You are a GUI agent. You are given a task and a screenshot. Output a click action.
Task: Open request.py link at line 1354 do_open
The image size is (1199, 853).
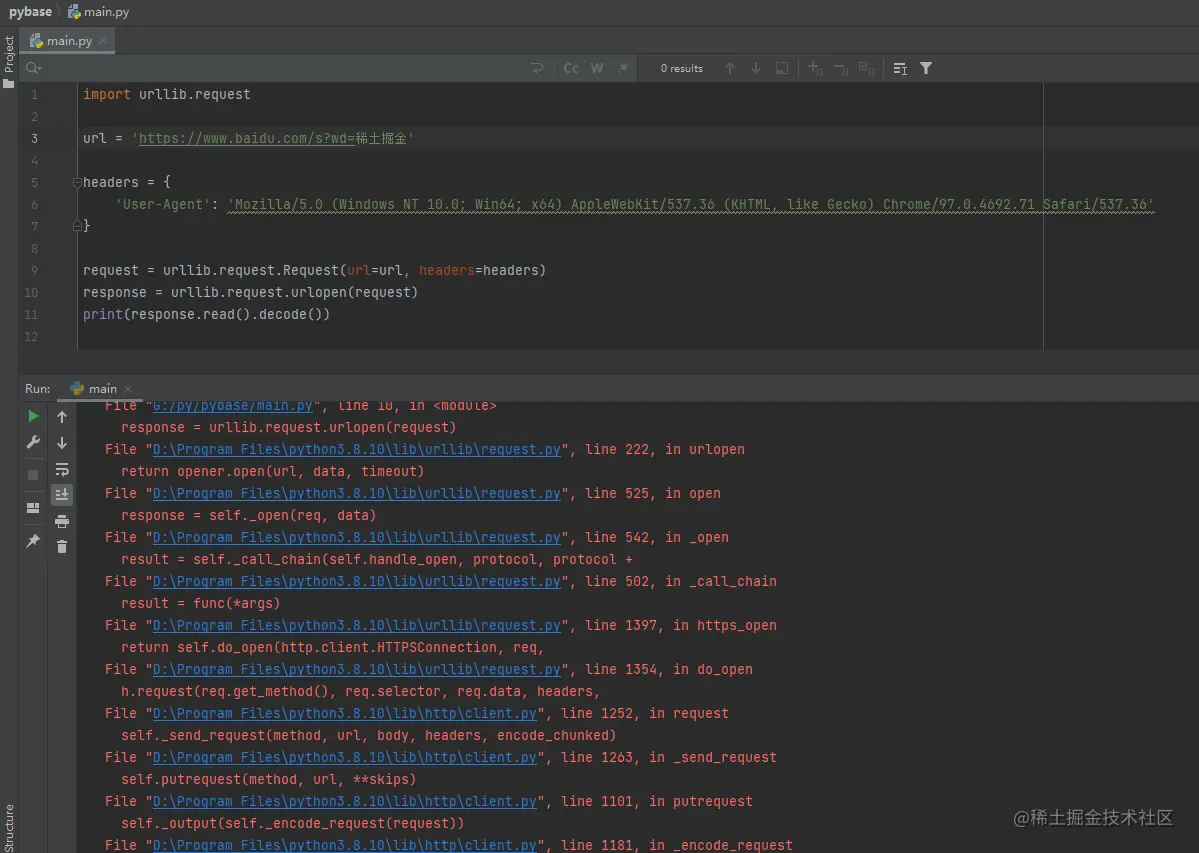click(356, 670)
